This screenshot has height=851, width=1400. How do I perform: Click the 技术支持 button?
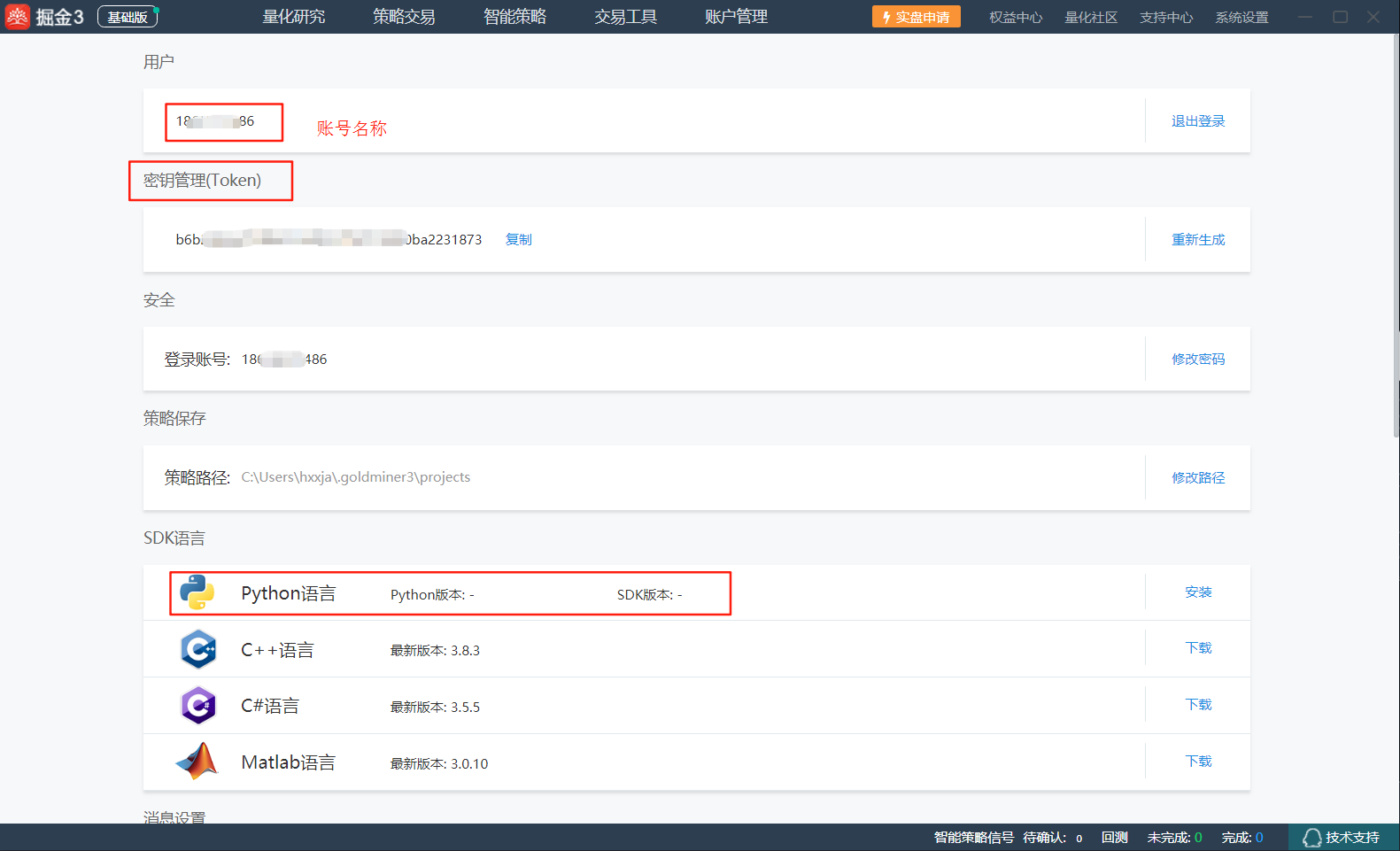[1343, 838]
